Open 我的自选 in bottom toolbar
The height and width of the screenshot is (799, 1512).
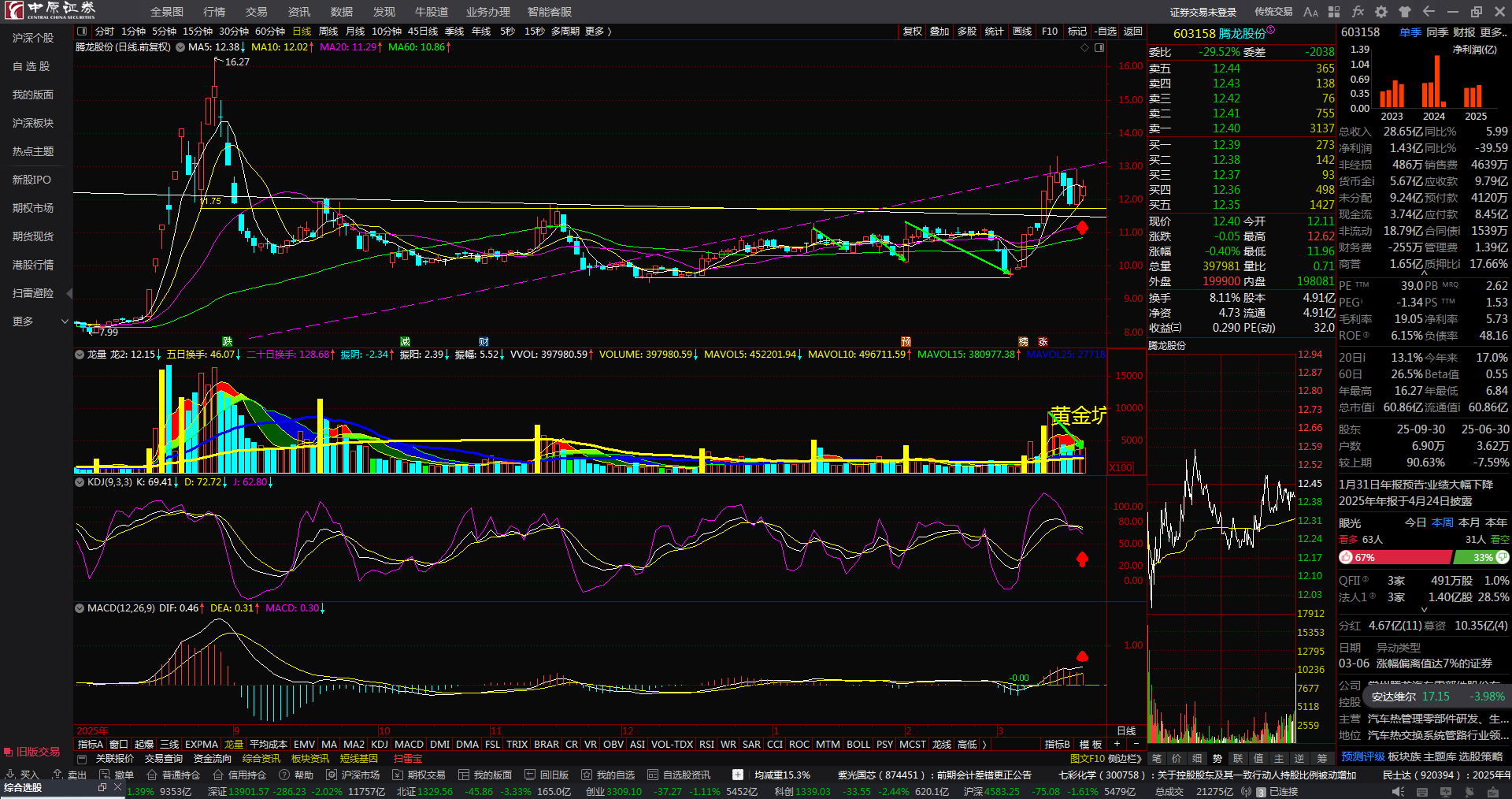(608, 775)
